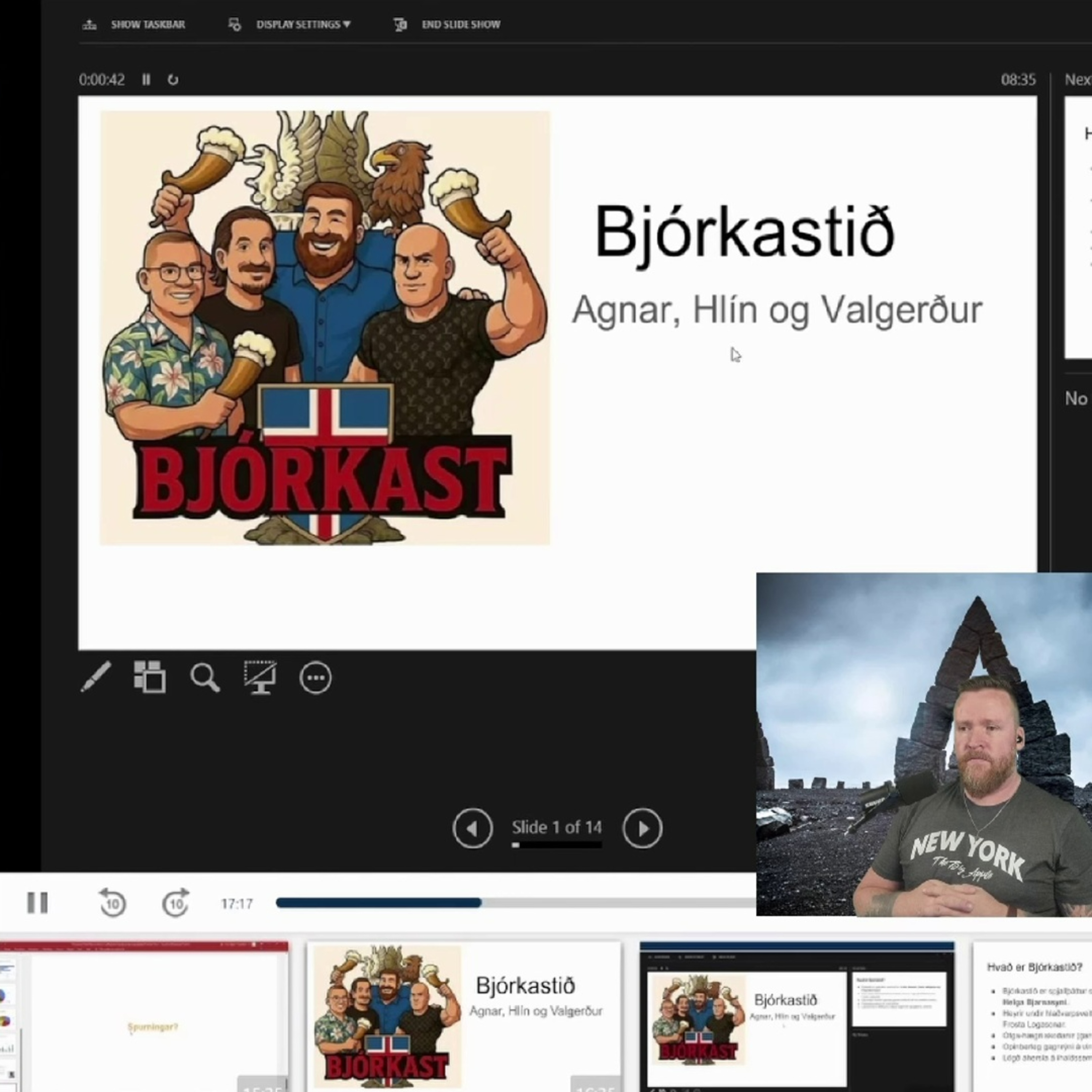Advance to the next slide arrow
The image size is (1092, 1092).
pyautogui.click(x=642, y=828)
